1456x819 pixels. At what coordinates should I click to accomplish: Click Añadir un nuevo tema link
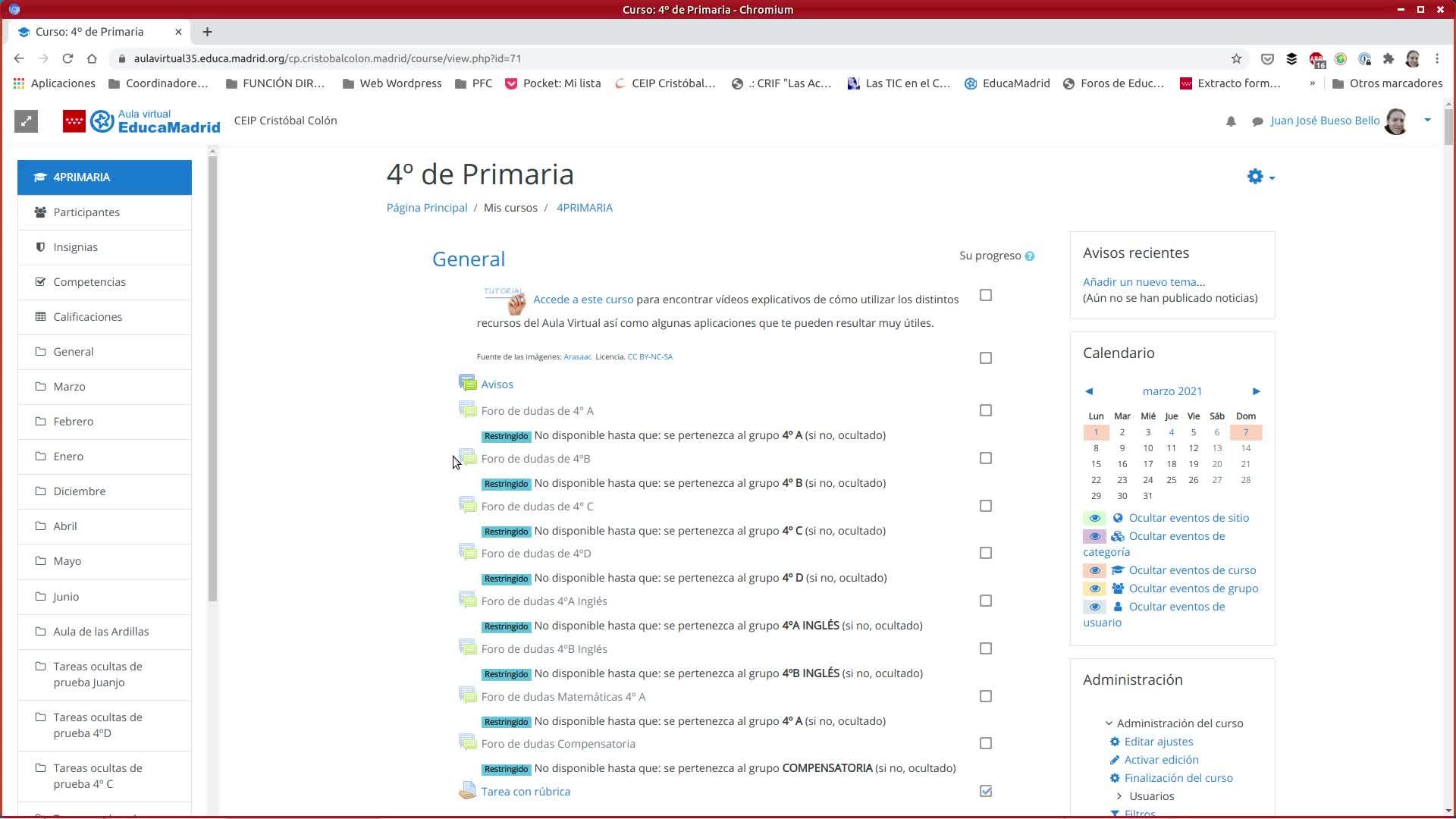coord(1144,281)
